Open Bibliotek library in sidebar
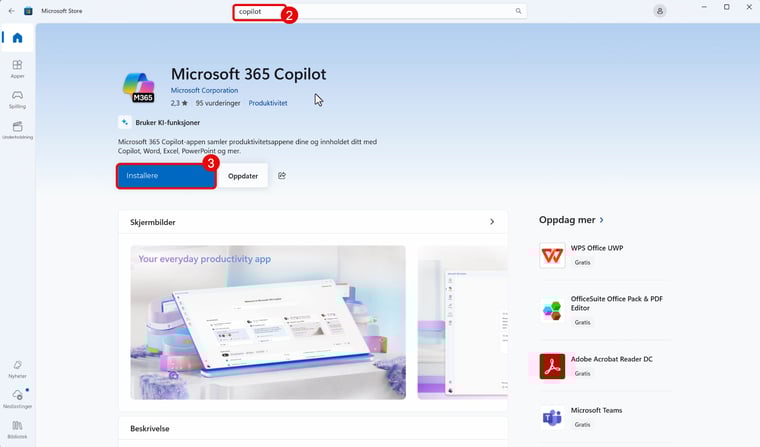 [x=17, y=430]
